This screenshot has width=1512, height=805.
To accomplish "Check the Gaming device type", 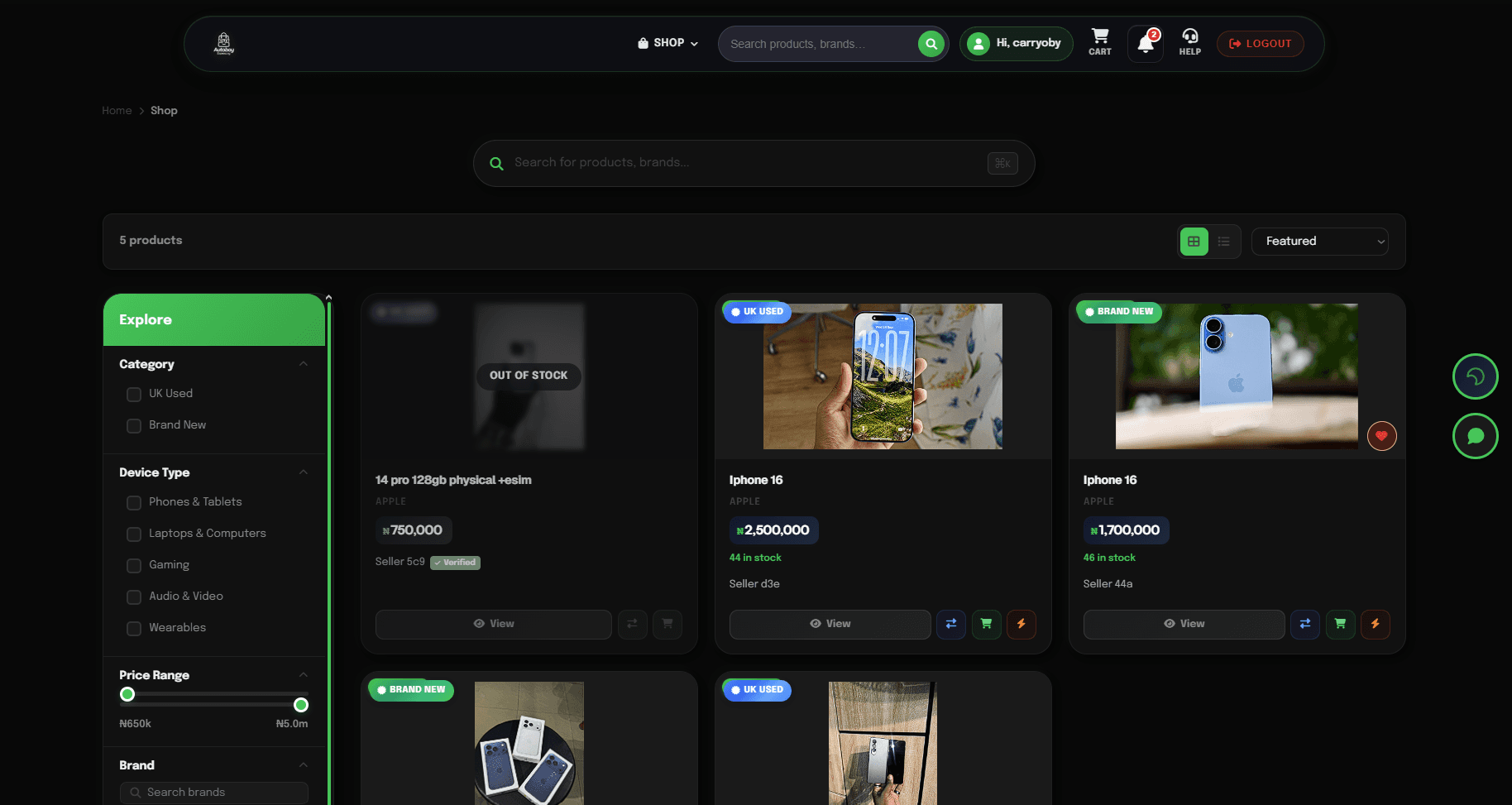I will pyautogui.click(x=134, y=566).
